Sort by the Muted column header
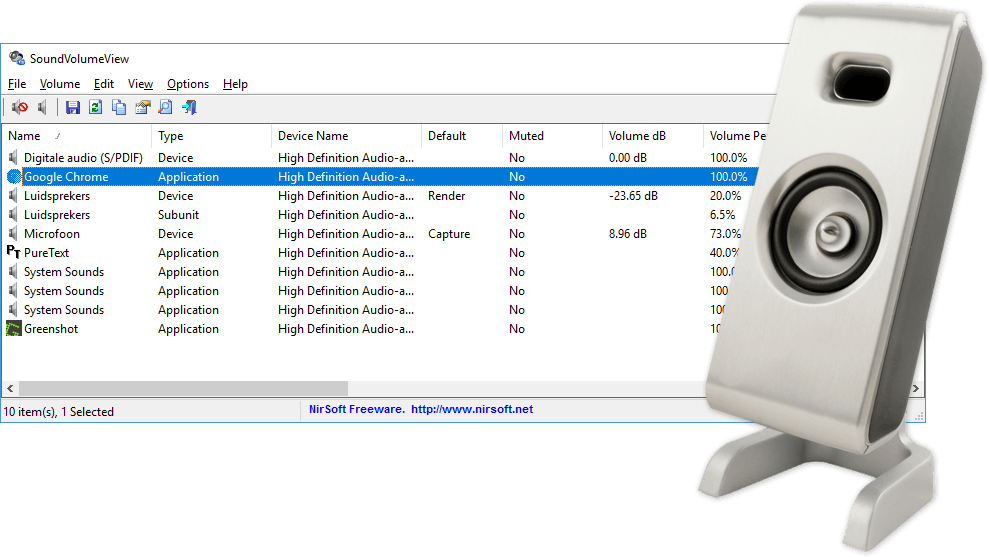Image resolution: width=989 pixels, height=557 pixels. point(553,136)
